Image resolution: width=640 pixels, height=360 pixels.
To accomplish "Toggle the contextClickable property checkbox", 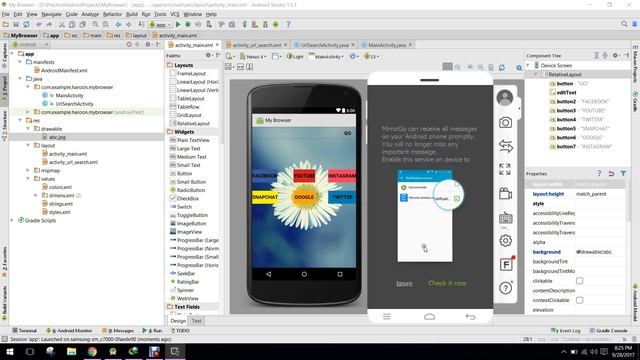I will [x=579, y=300].
